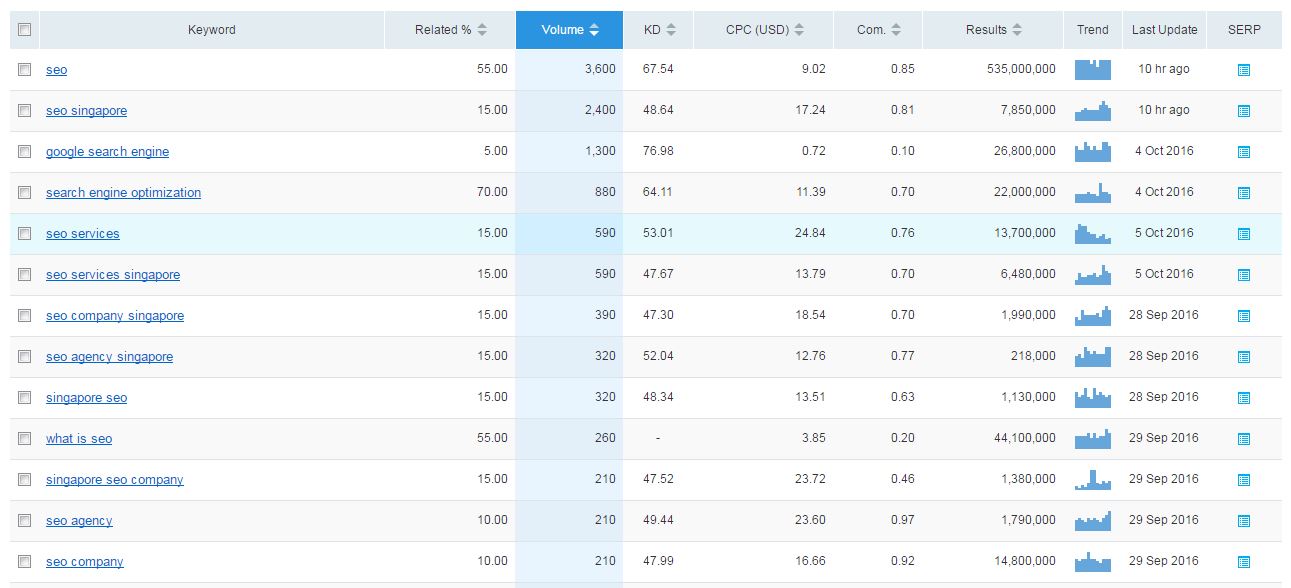Viewport: 1291px width, 588px height.
Task: Open the search engine optimization link
Action: pos(124,193)
